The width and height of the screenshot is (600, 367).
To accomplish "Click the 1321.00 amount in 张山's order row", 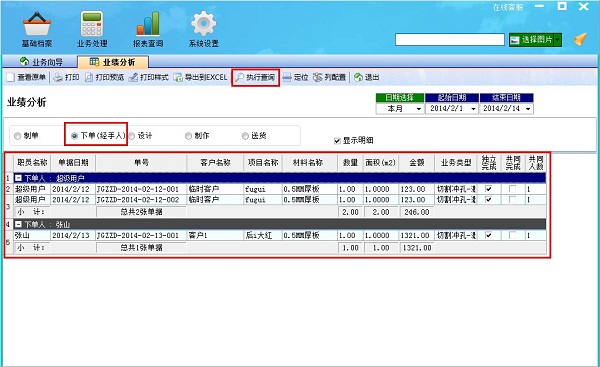I will pos(417,235).
